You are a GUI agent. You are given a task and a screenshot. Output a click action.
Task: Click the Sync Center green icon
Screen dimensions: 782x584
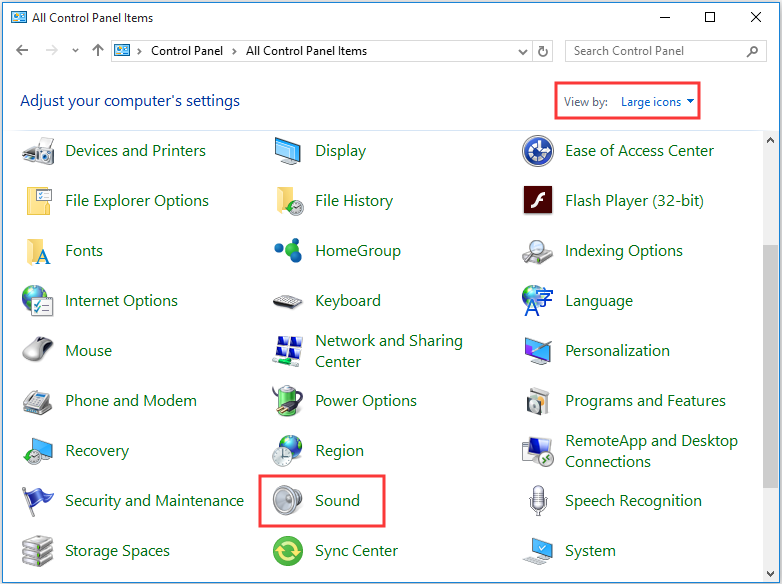point(288,551)
